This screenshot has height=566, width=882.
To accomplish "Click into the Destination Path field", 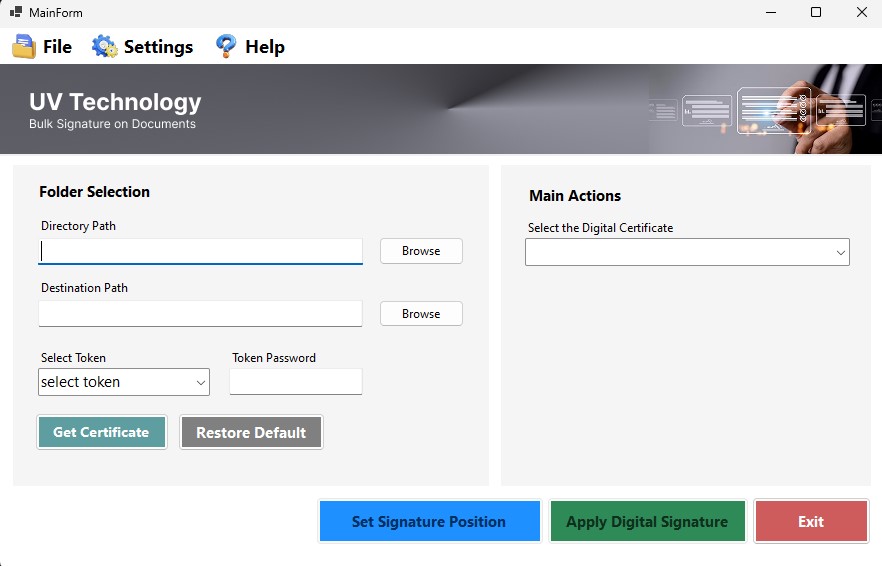I will point(200,313).
